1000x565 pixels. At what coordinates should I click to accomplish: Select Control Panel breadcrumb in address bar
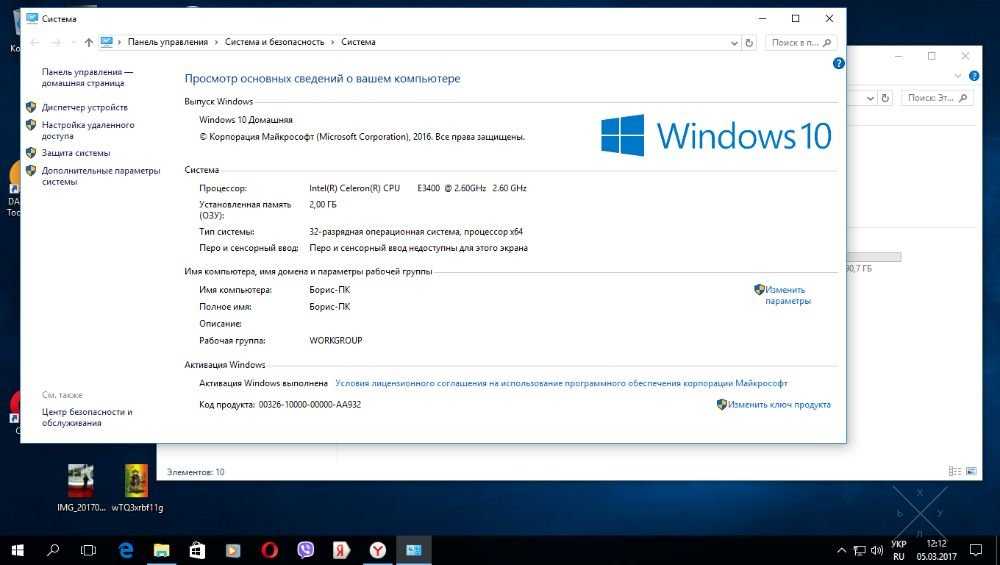click(168, 42)
